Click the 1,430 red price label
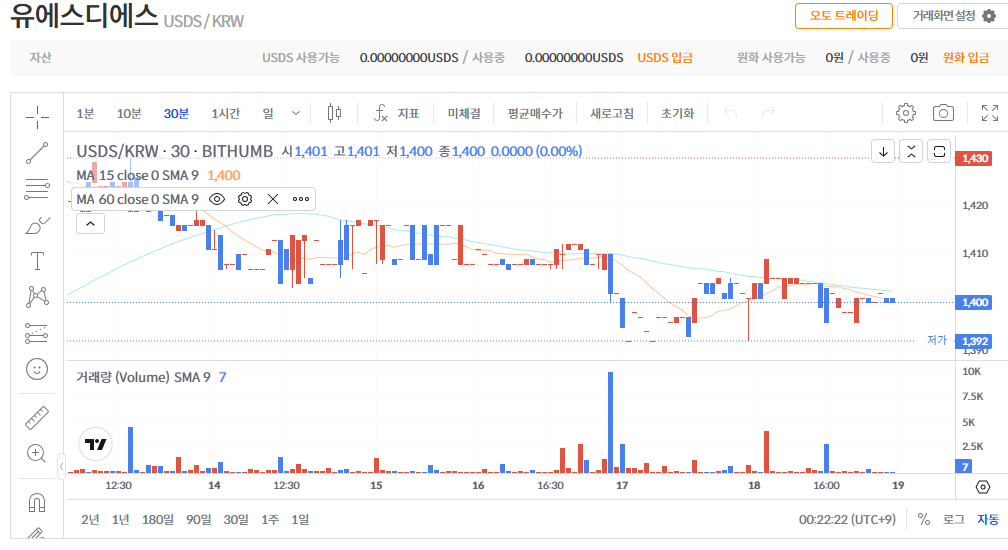Viewport: 1008px width, 550px height. point(975,158)
